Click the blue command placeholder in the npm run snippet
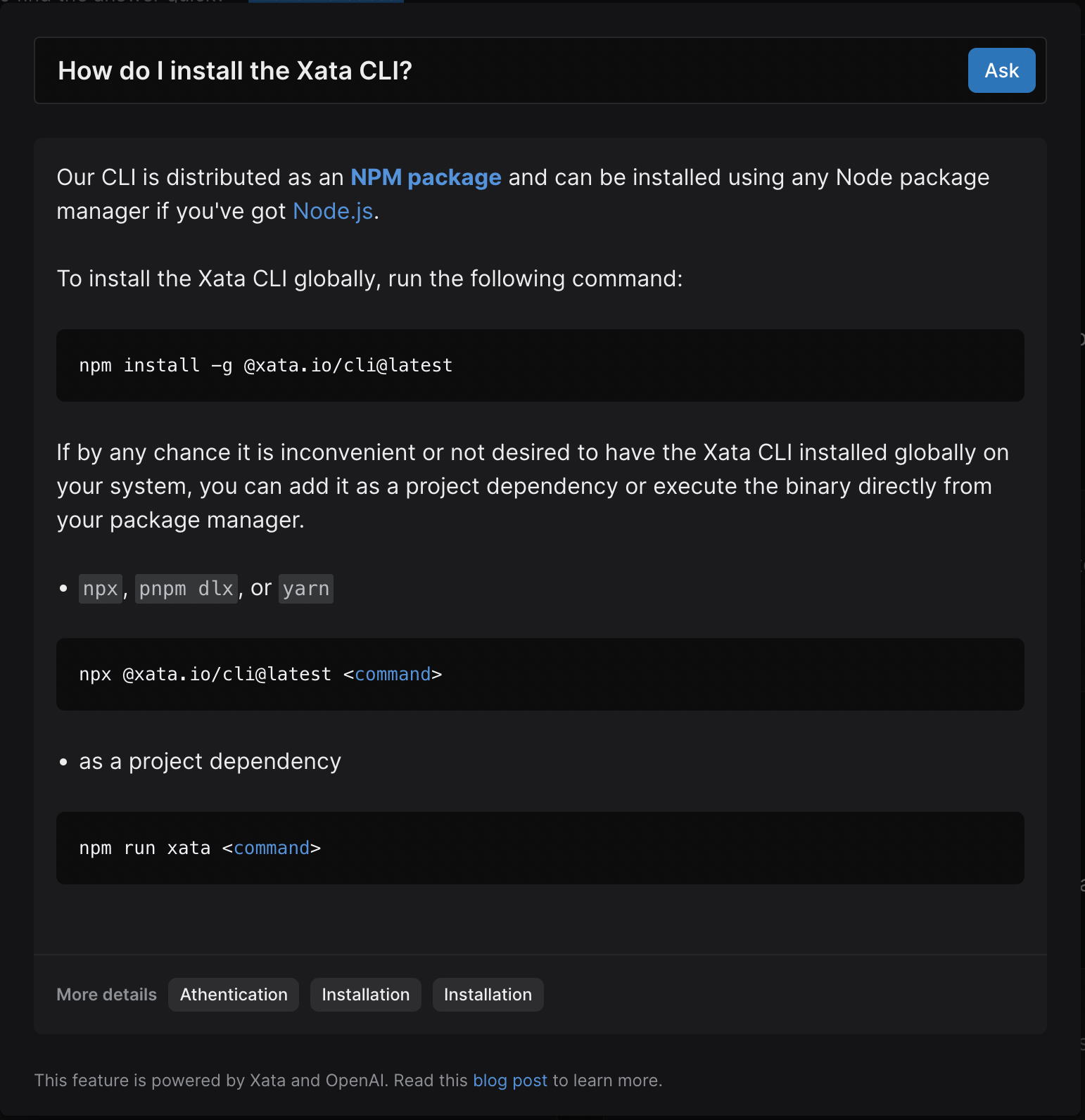Screen dimensions: 1085x1120 pyautogui.click(x=272, y=848)
